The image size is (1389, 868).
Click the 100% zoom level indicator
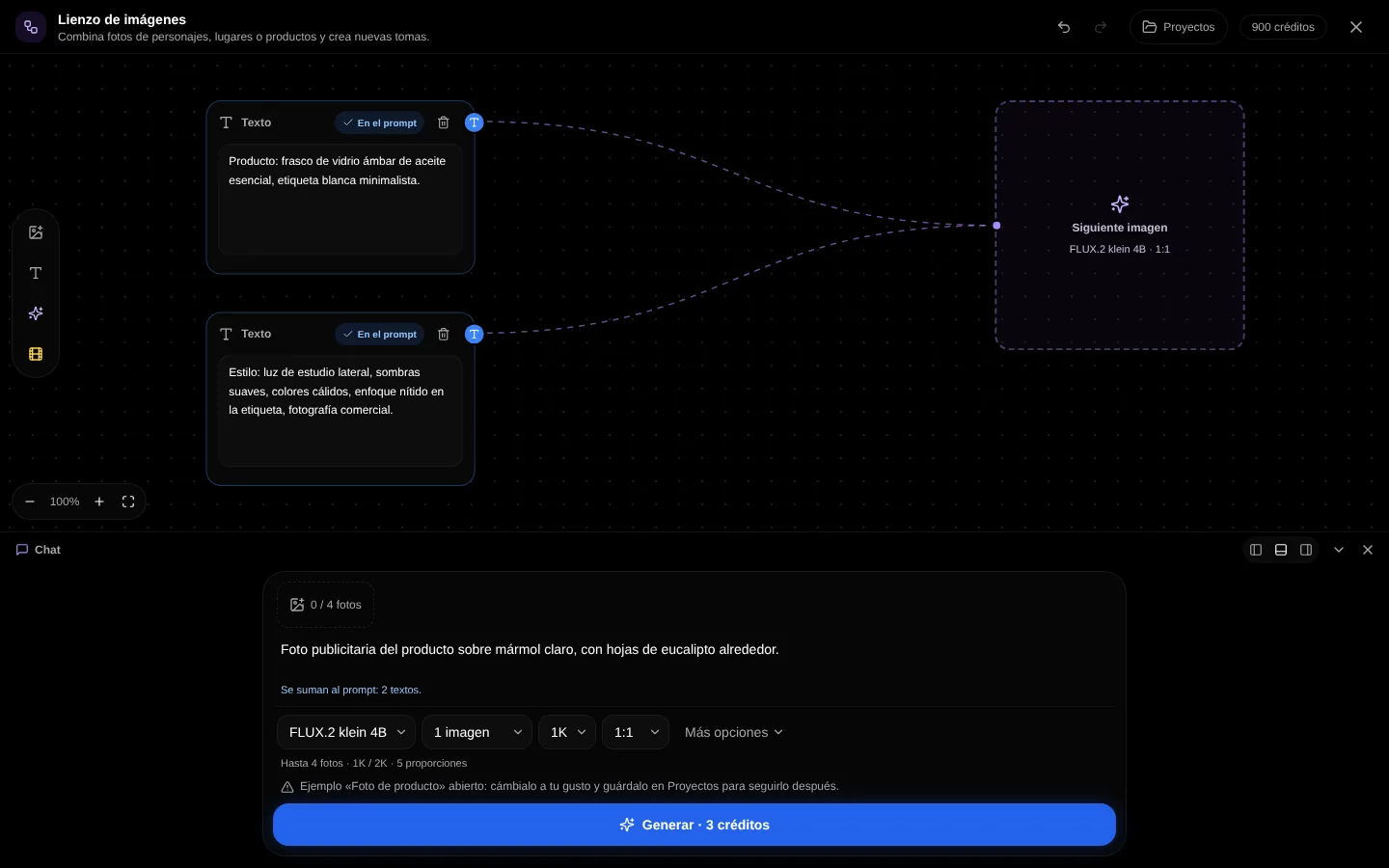[65, 502]
